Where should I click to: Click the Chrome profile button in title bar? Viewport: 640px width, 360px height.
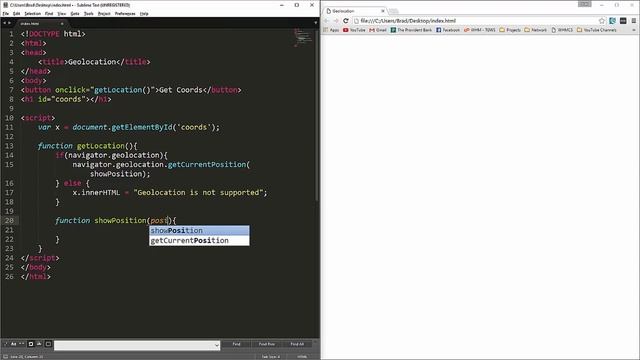point(584,4)
